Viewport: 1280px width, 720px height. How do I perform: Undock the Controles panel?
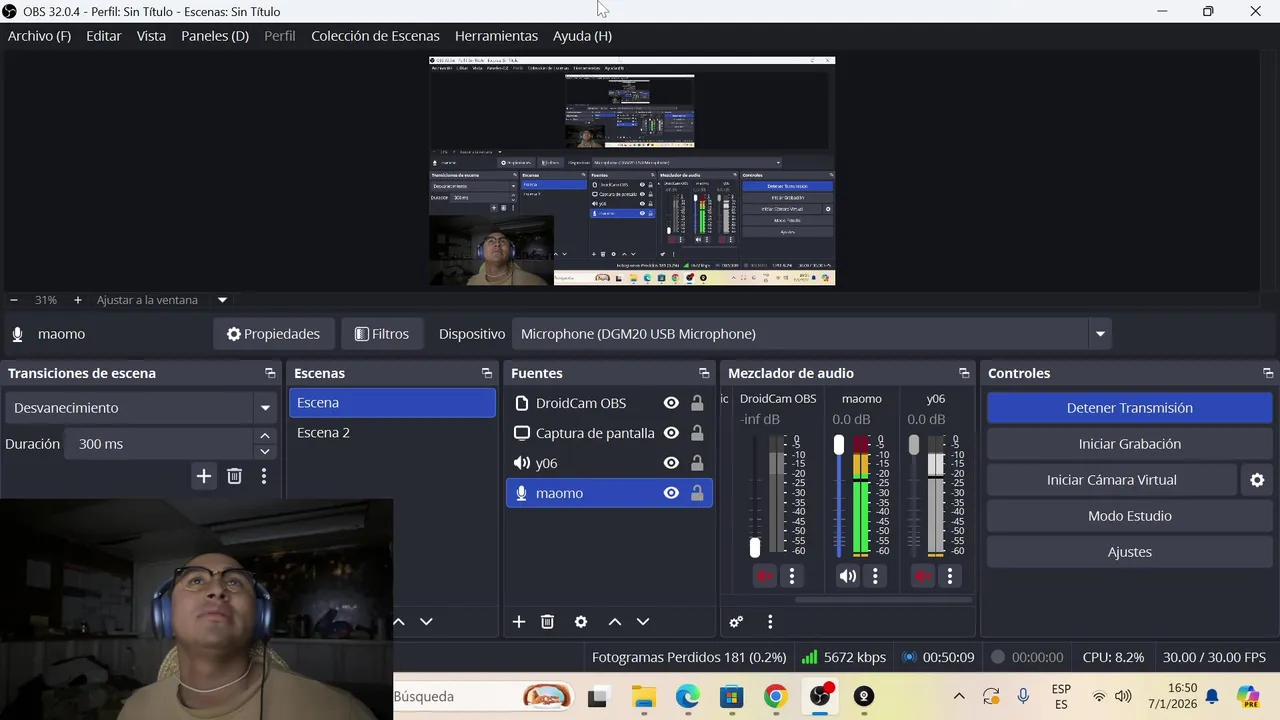click(x=1268, y=373)
